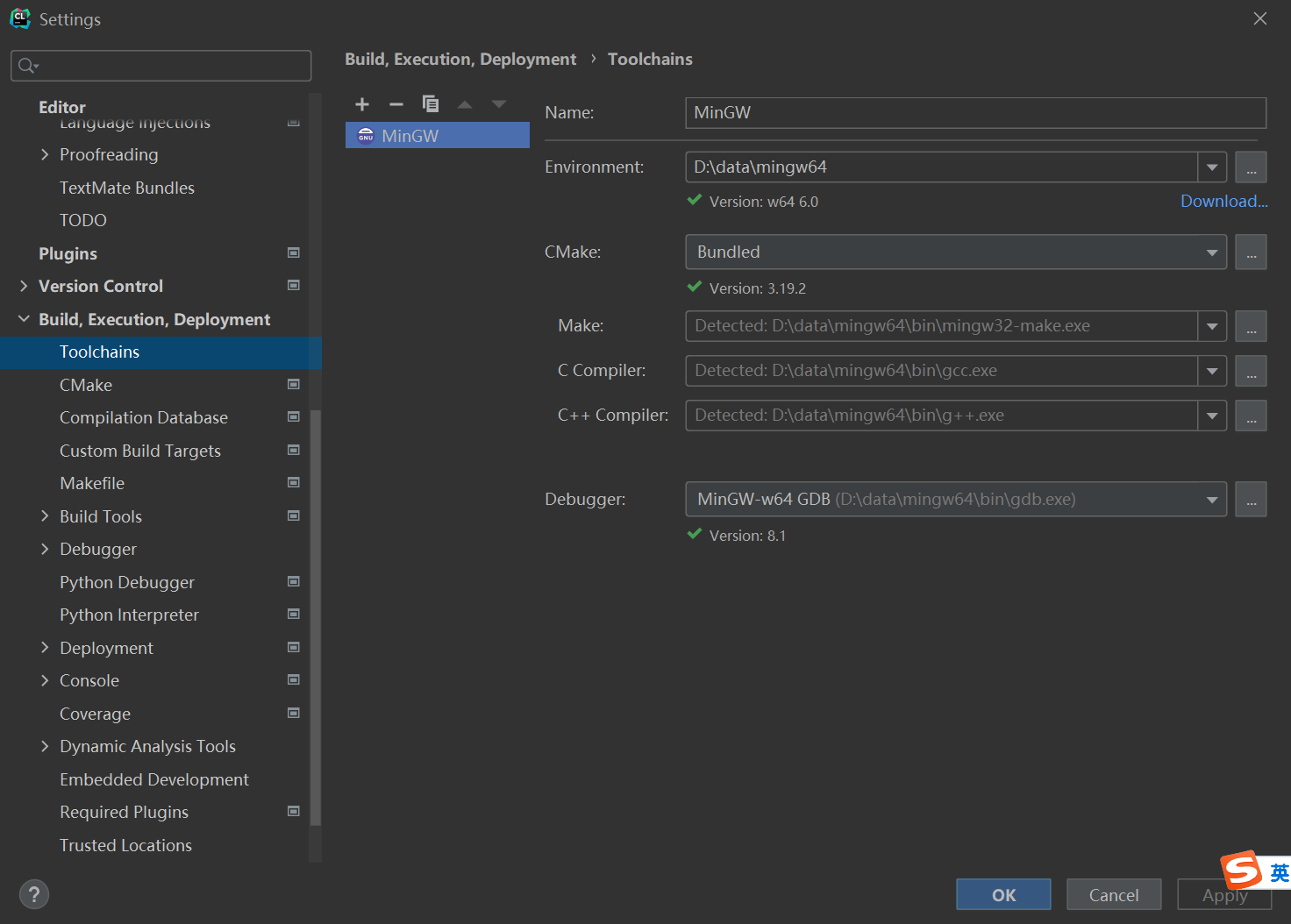Click project-level icon next to Custom Build Targets
Viewport: 1291px width, 924px height.
tap(294, 450)
